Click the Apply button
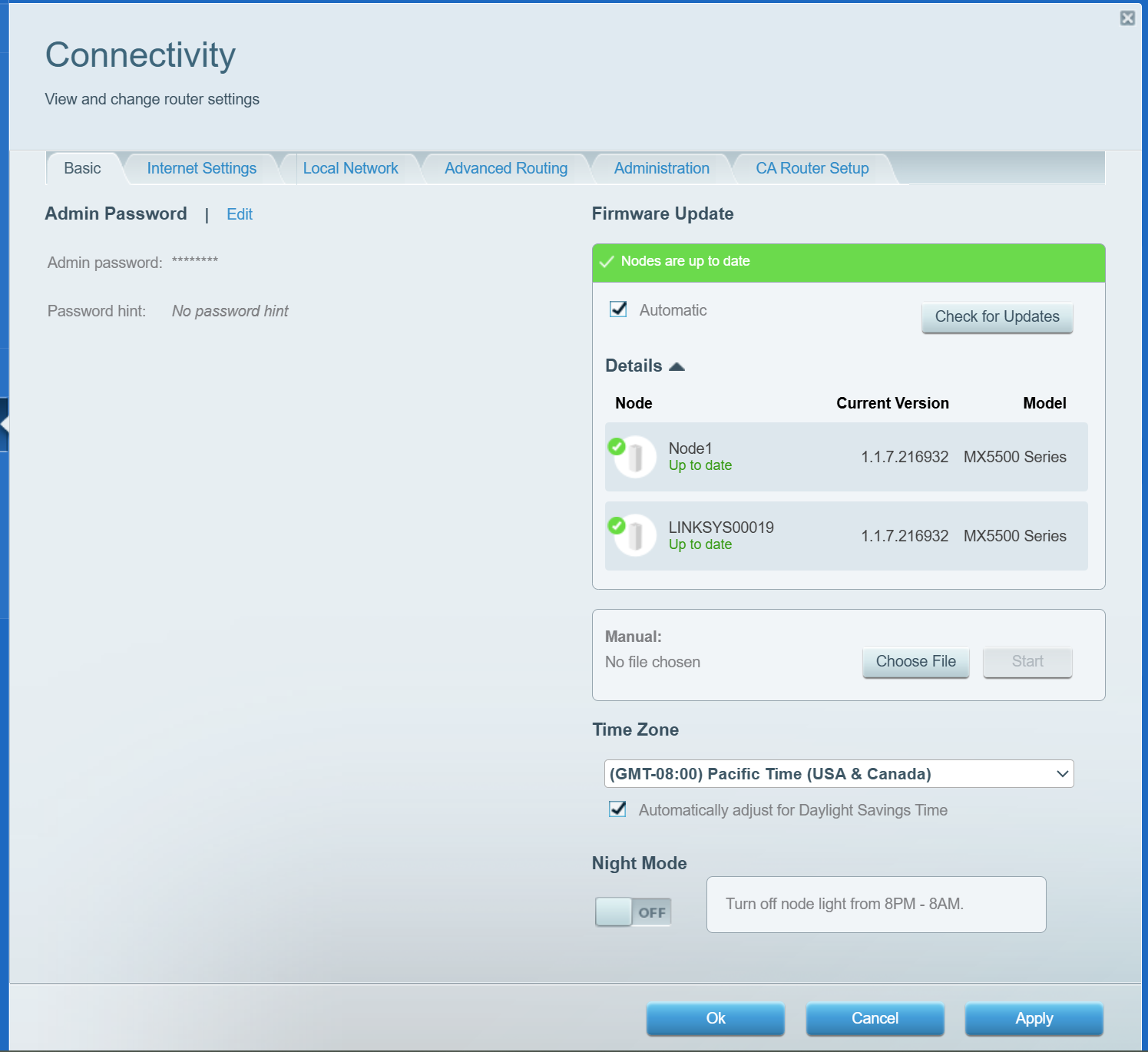 coord(1034,1019)
